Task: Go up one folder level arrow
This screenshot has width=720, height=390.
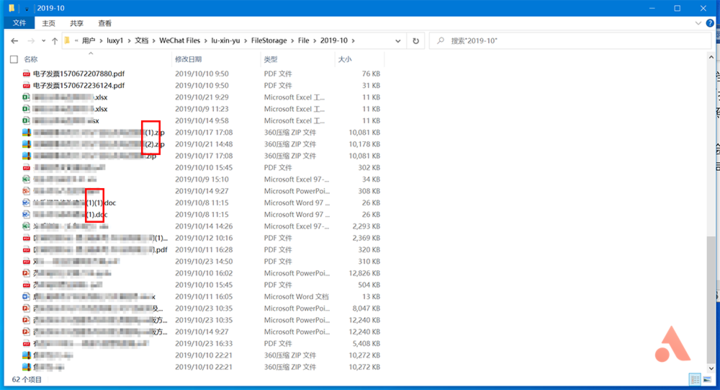Action: [x=55, y=41]
